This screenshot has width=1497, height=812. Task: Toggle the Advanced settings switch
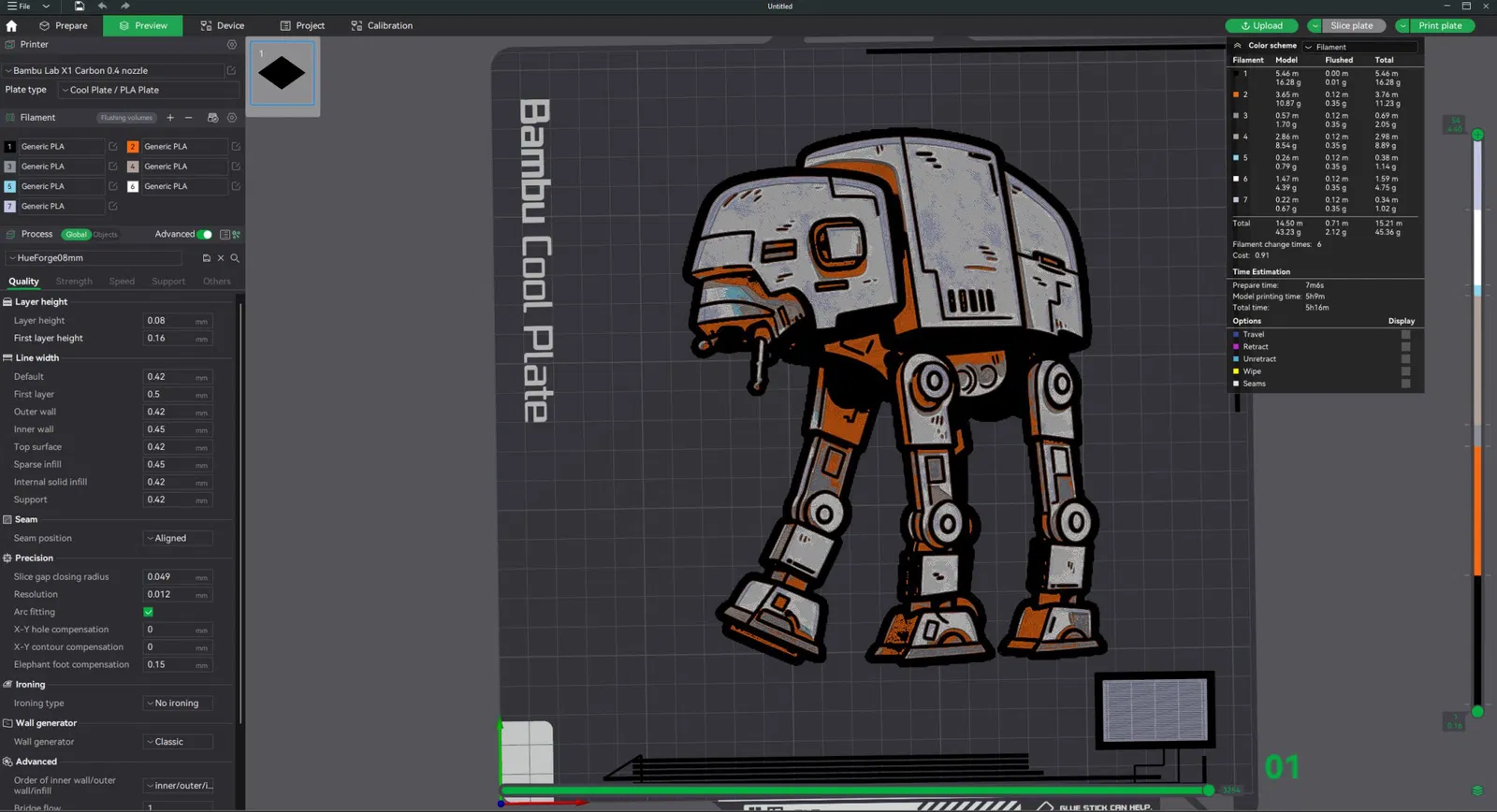coord(204,235)
